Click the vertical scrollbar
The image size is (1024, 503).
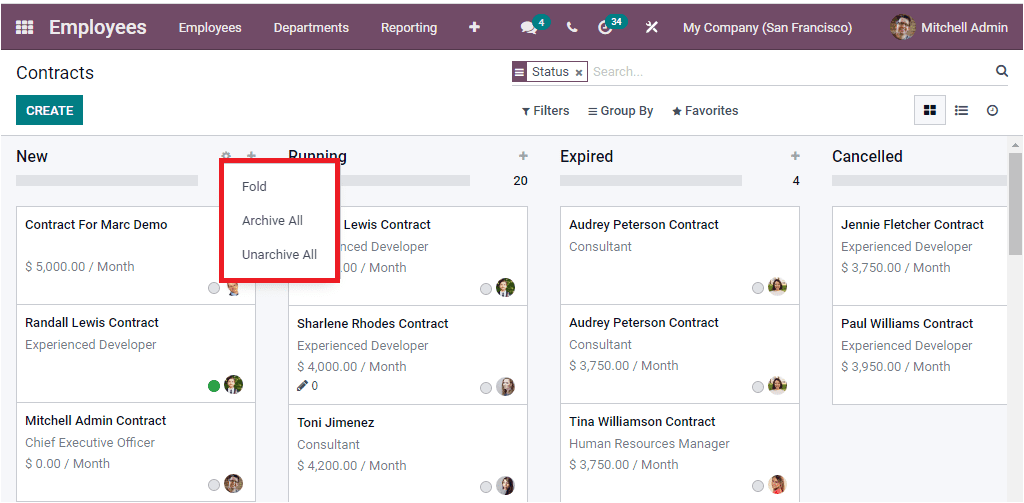point(1016,204)
